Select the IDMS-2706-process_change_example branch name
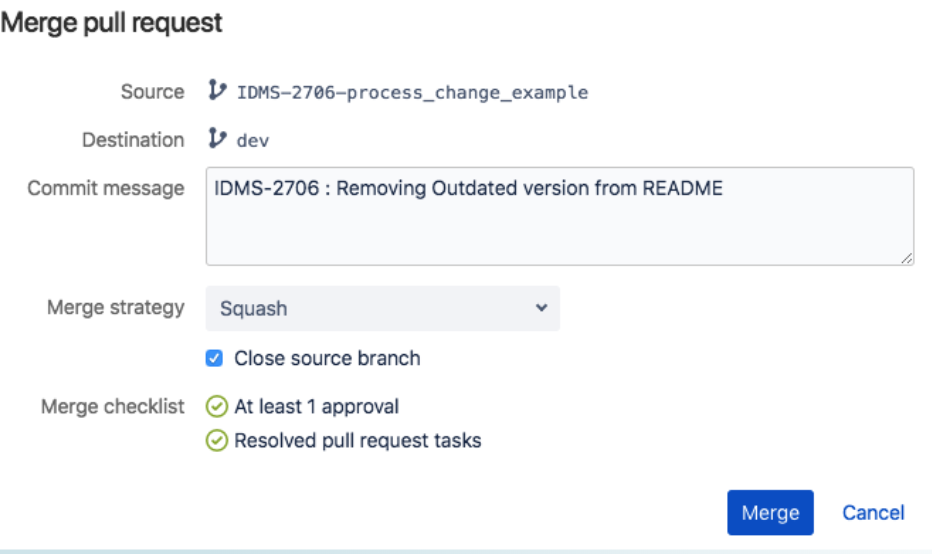The width and height of the screenshot is (932, 554). [412, 93]
